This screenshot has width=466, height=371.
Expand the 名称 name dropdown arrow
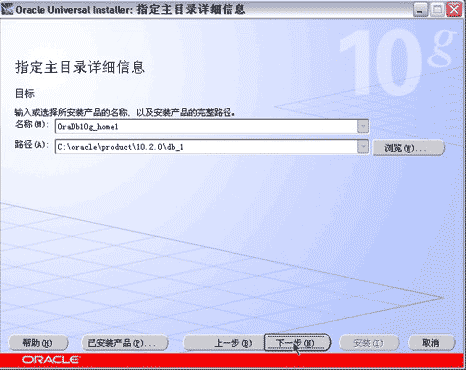pos(363,127)
